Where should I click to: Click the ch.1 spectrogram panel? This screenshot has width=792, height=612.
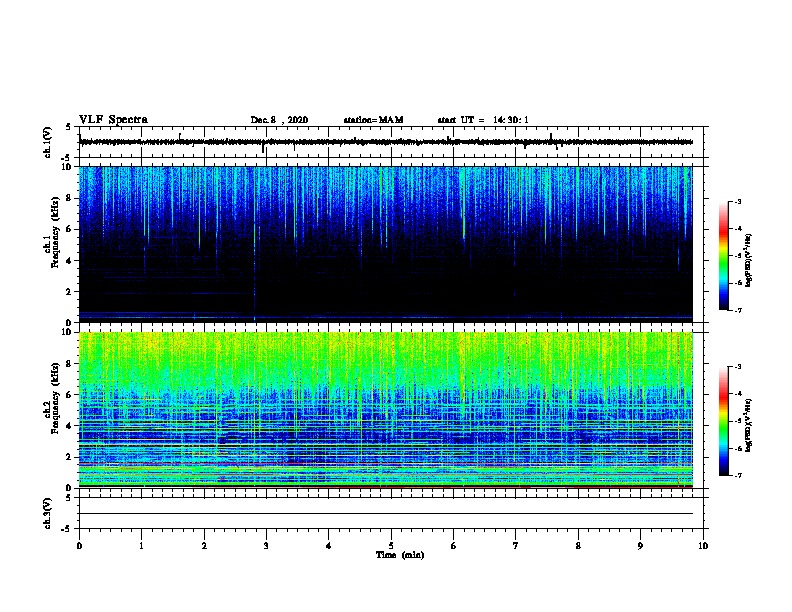point(386,244)
